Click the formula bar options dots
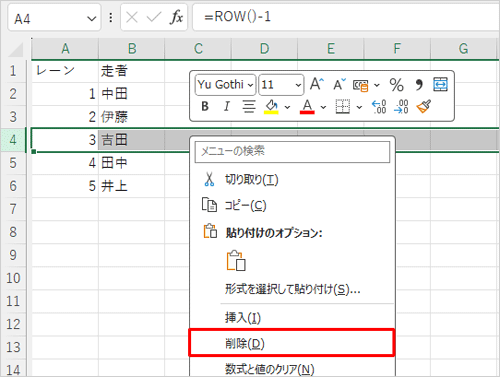 pyautogui.click(x=110, y=17)
